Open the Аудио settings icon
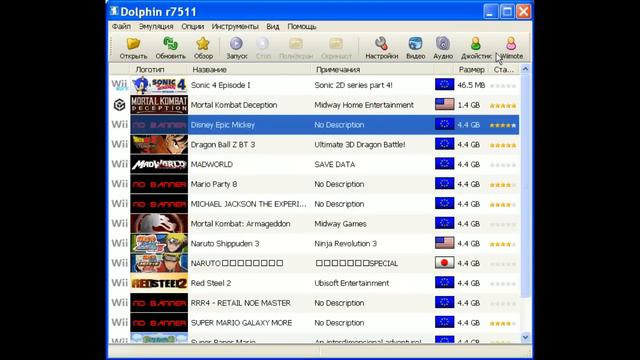The image size is (640, 360). click(x=443, y=43)
